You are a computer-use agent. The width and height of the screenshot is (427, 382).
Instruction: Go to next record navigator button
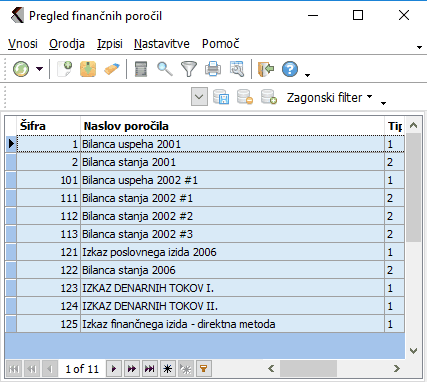pyautogui.click(x=114, y=369)
